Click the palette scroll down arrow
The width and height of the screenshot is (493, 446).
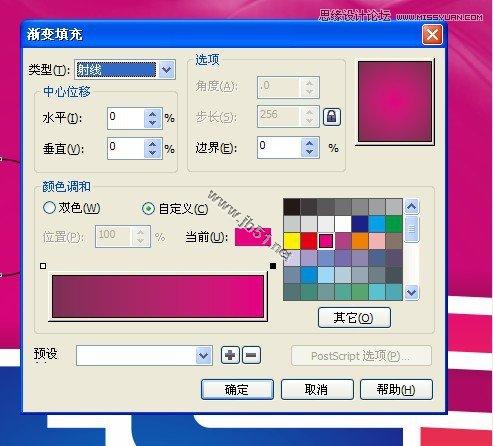click(412, 292)
